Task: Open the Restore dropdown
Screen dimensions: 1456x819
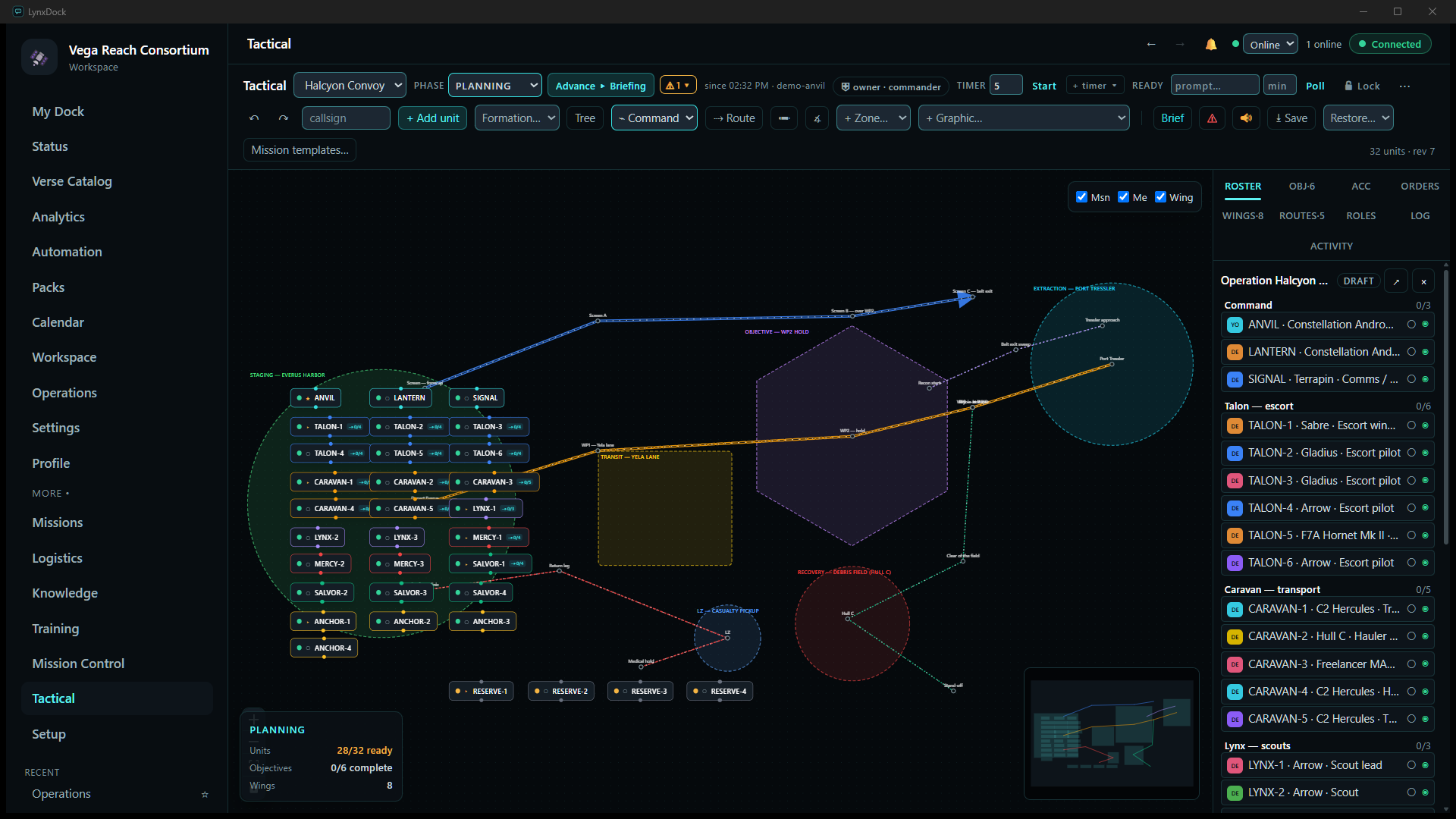Action: point(1359,118)
